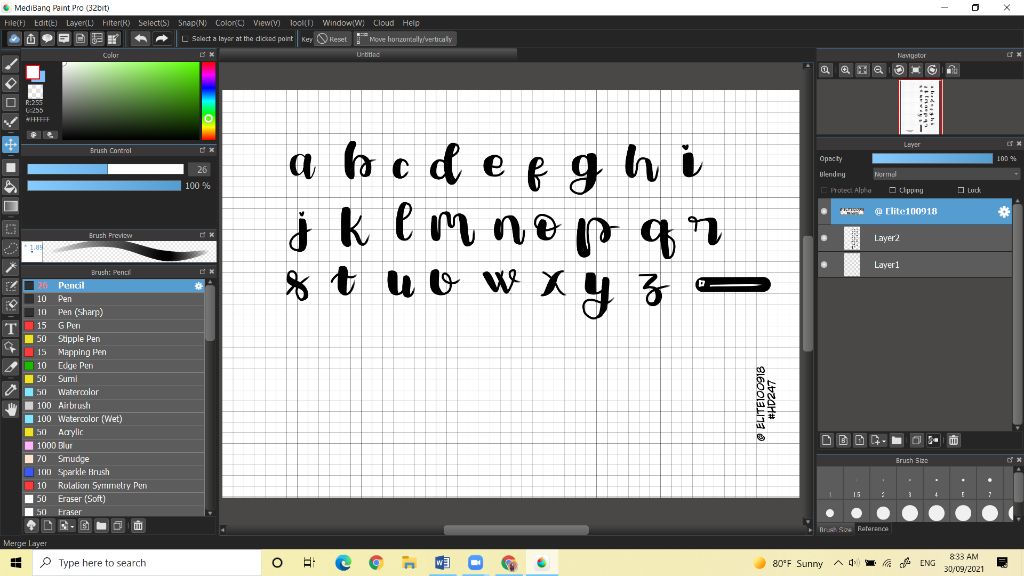Click the delete layer trash icon
The height and width of the screenshot is (576, 1024).
[x=953, y=440]
